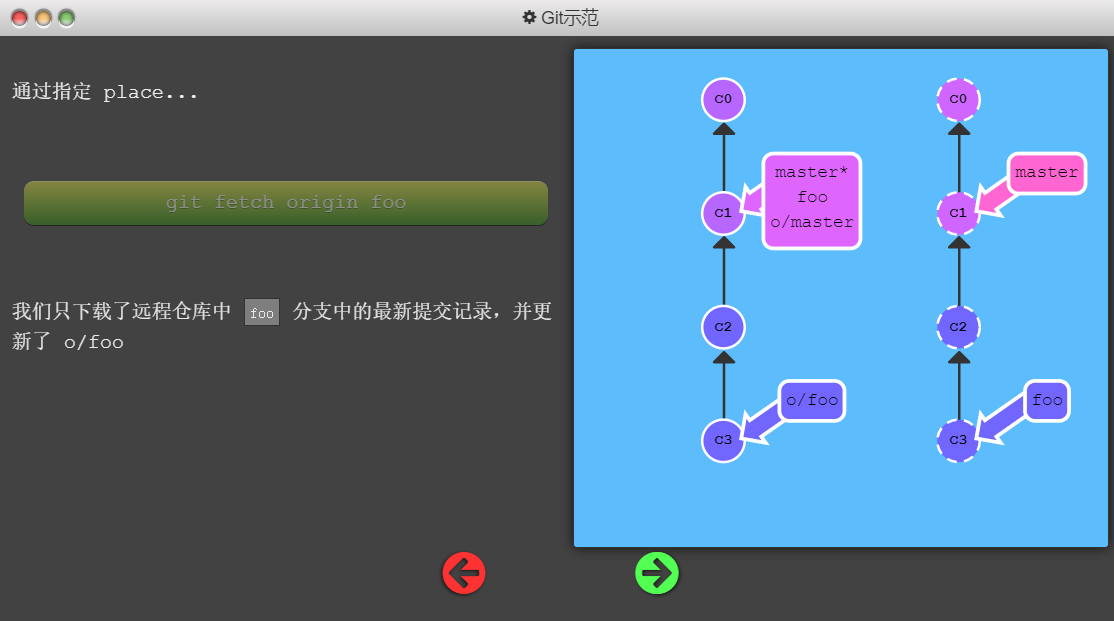1114x621 pixels.
Task: Minimize the window with the yellow button
Action: 43,18
